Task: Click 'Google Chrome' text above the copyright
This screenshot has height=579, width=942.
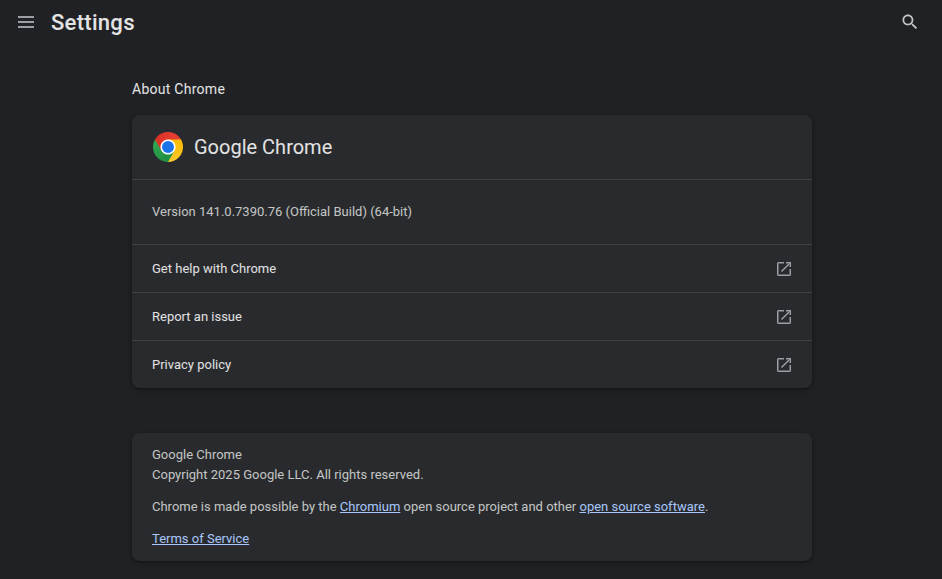Action: 197,455
